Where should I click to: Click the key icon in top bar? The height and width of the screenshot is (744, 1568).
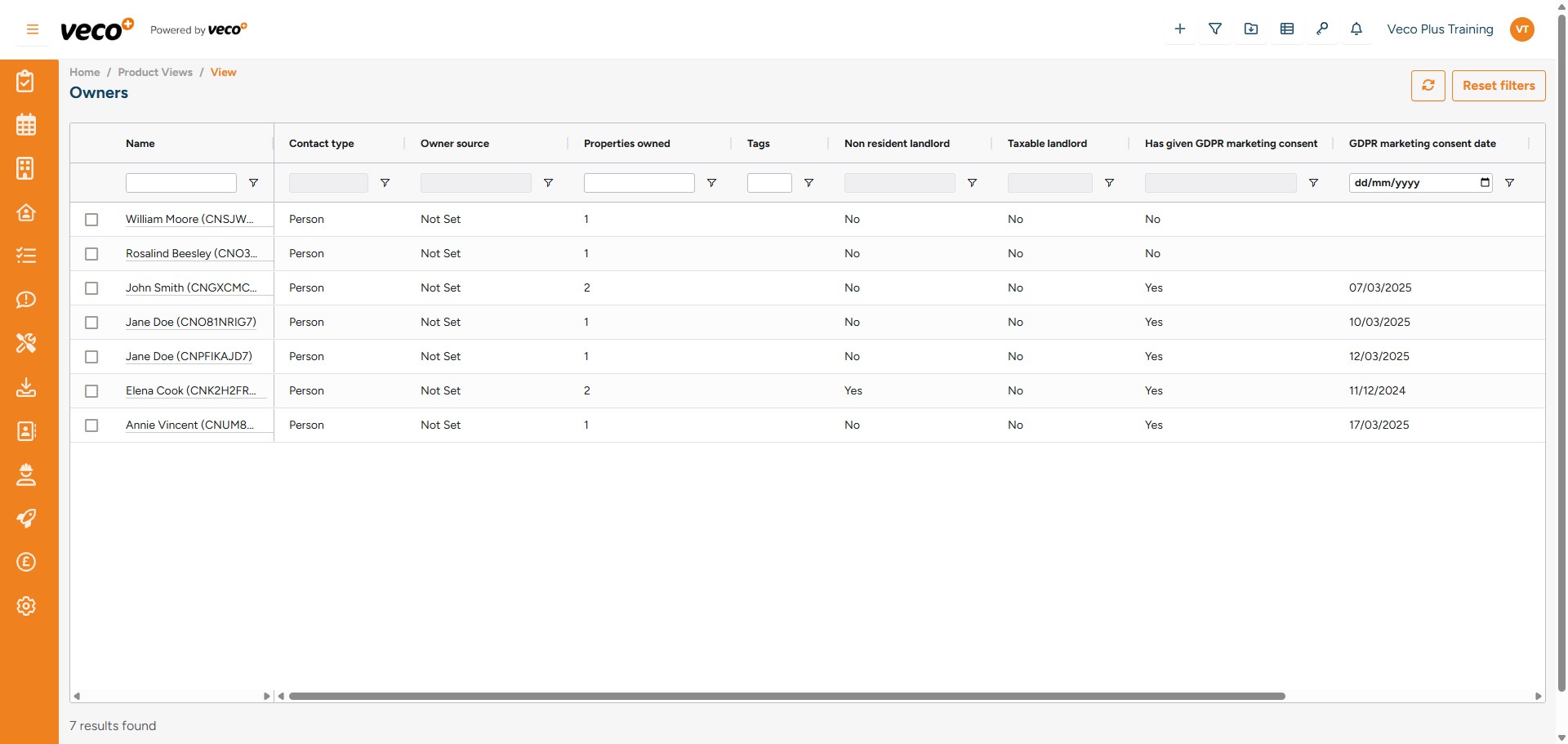point(1321,29)
